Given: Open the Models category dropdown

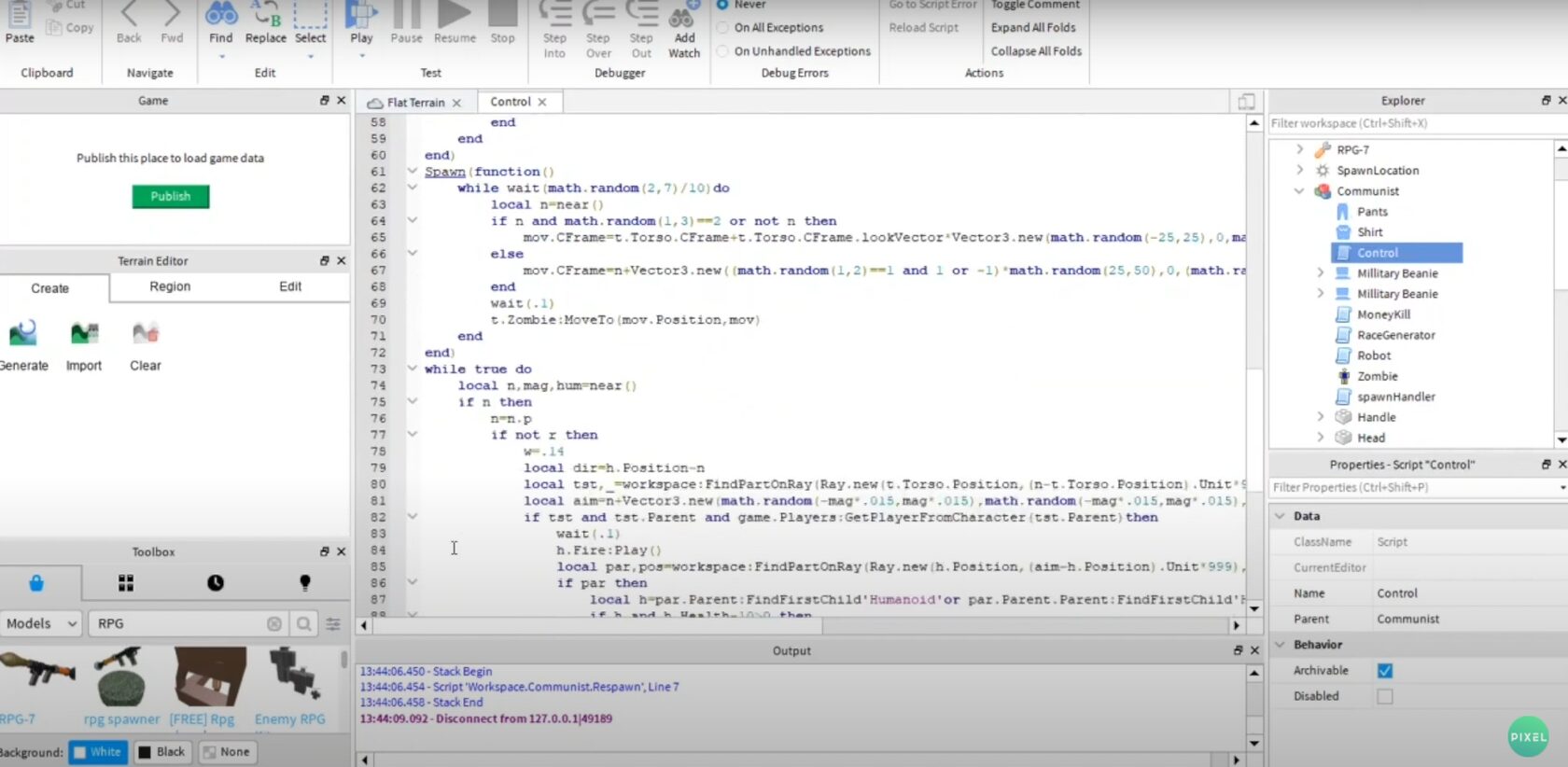Looking at the screenshot, I should (41, 623).
